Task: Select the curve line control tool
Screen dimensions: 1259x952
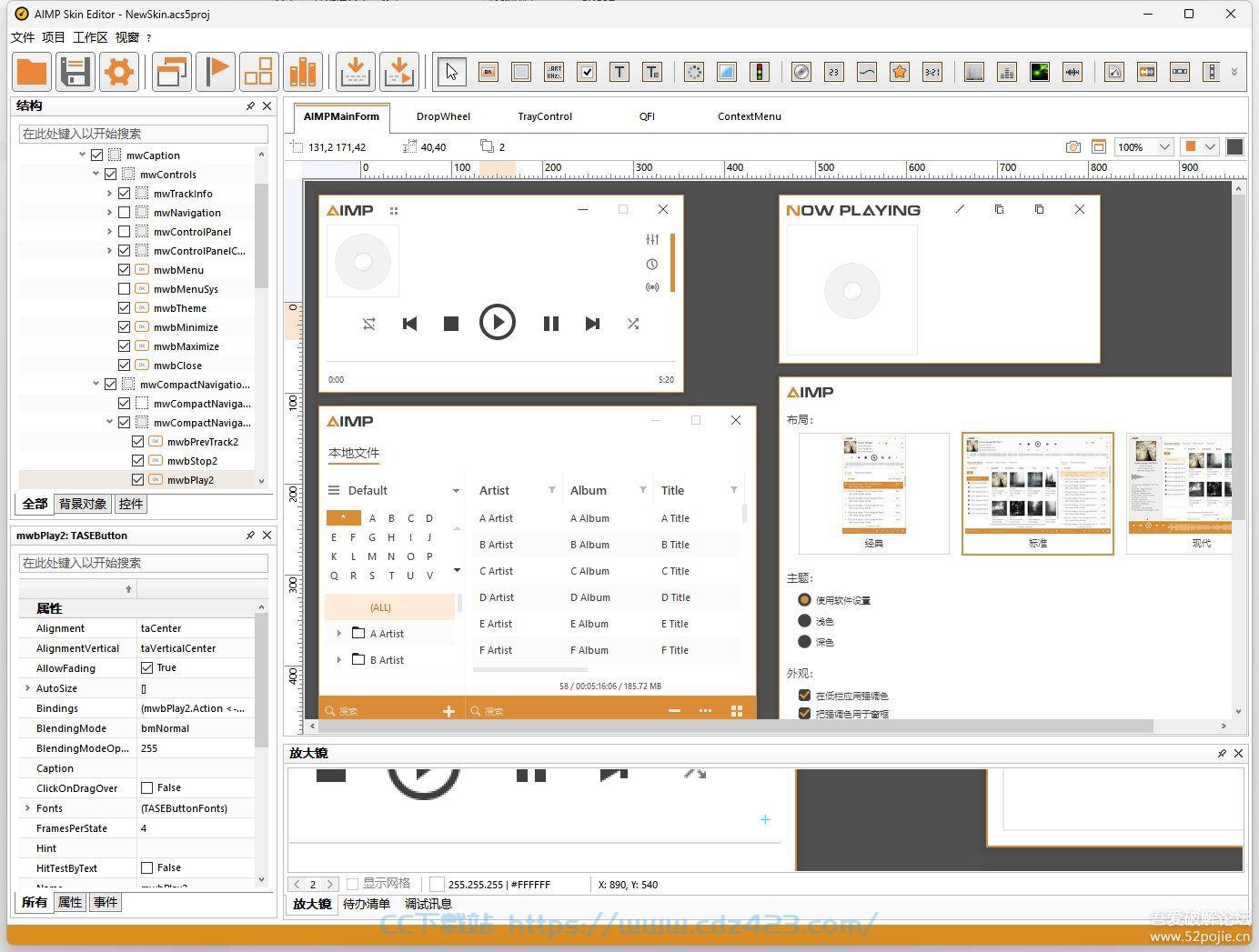Action: pyautogui.click(x=867, y=72)
